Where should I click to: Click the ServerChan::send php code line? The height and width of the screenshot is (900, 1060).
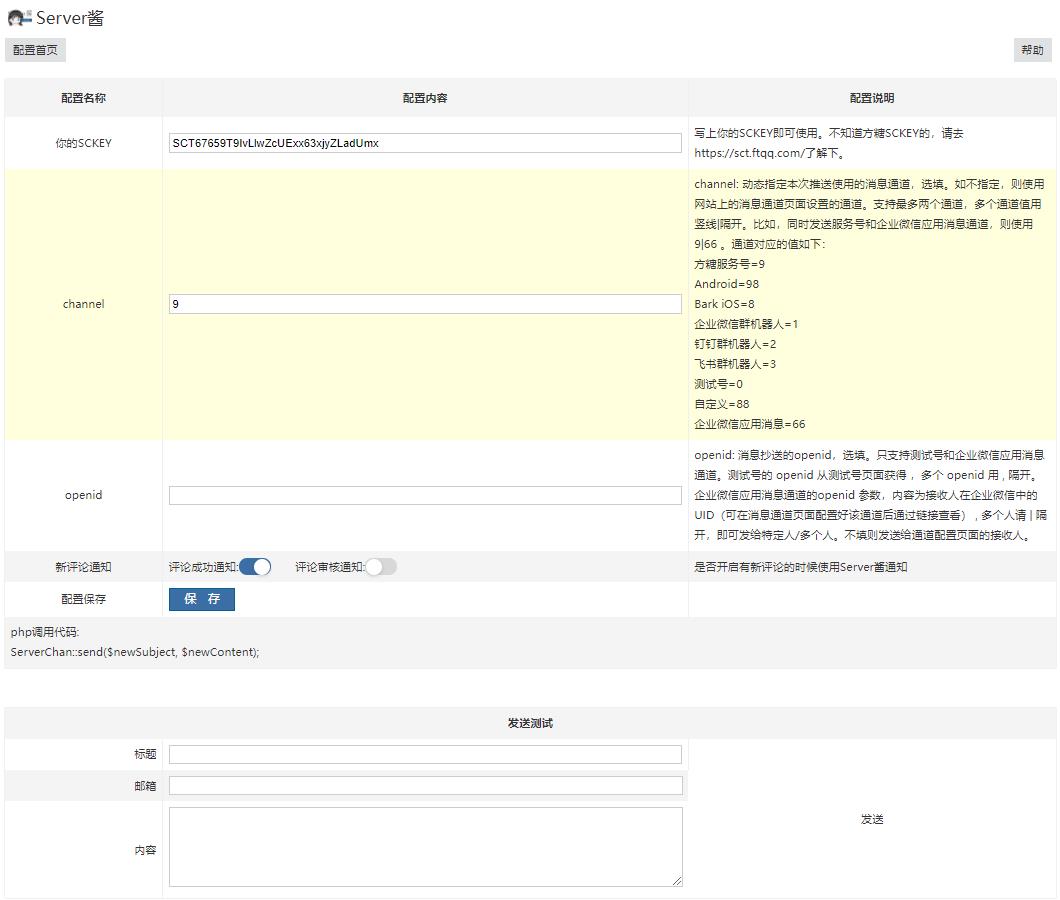point(135,653)
